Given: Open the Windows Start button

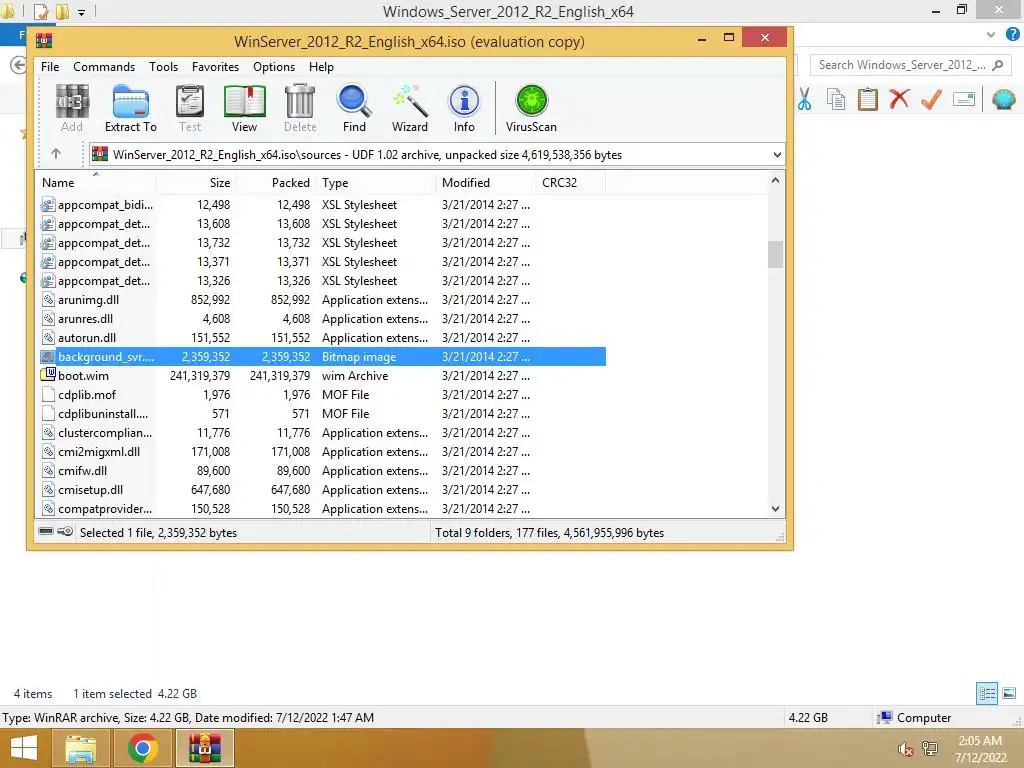Looking at the screenshot, I should (x=24, y=748).
